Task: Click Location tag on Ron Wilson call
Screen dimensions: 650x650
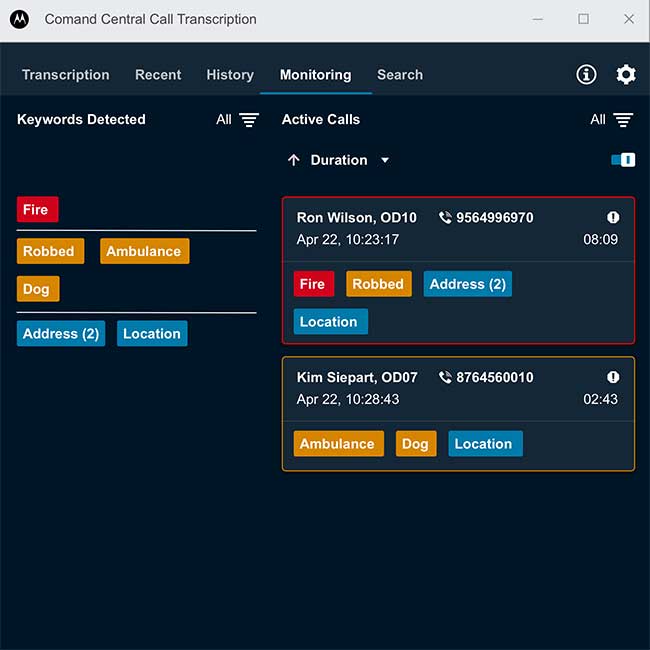Action: click(330, 321)
